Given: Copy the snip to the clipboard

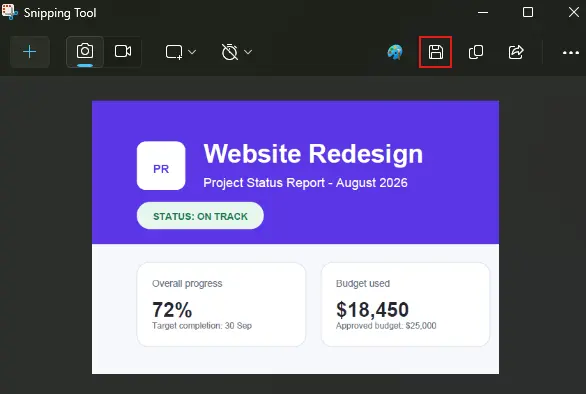Looking at the screenshot, I should tap(476, 52).
